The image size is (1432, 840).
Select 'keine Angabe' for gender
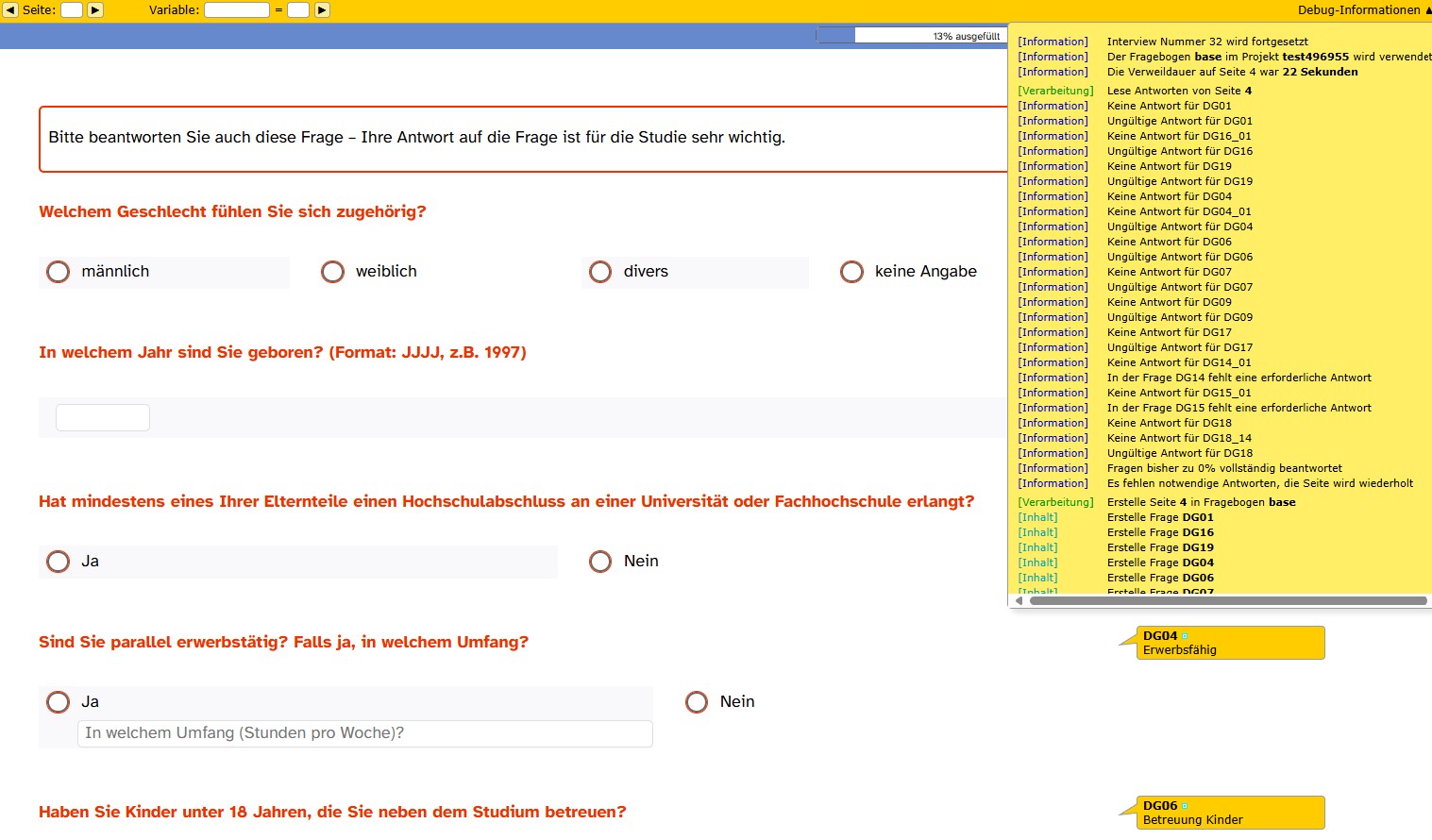tap(851, 272)
